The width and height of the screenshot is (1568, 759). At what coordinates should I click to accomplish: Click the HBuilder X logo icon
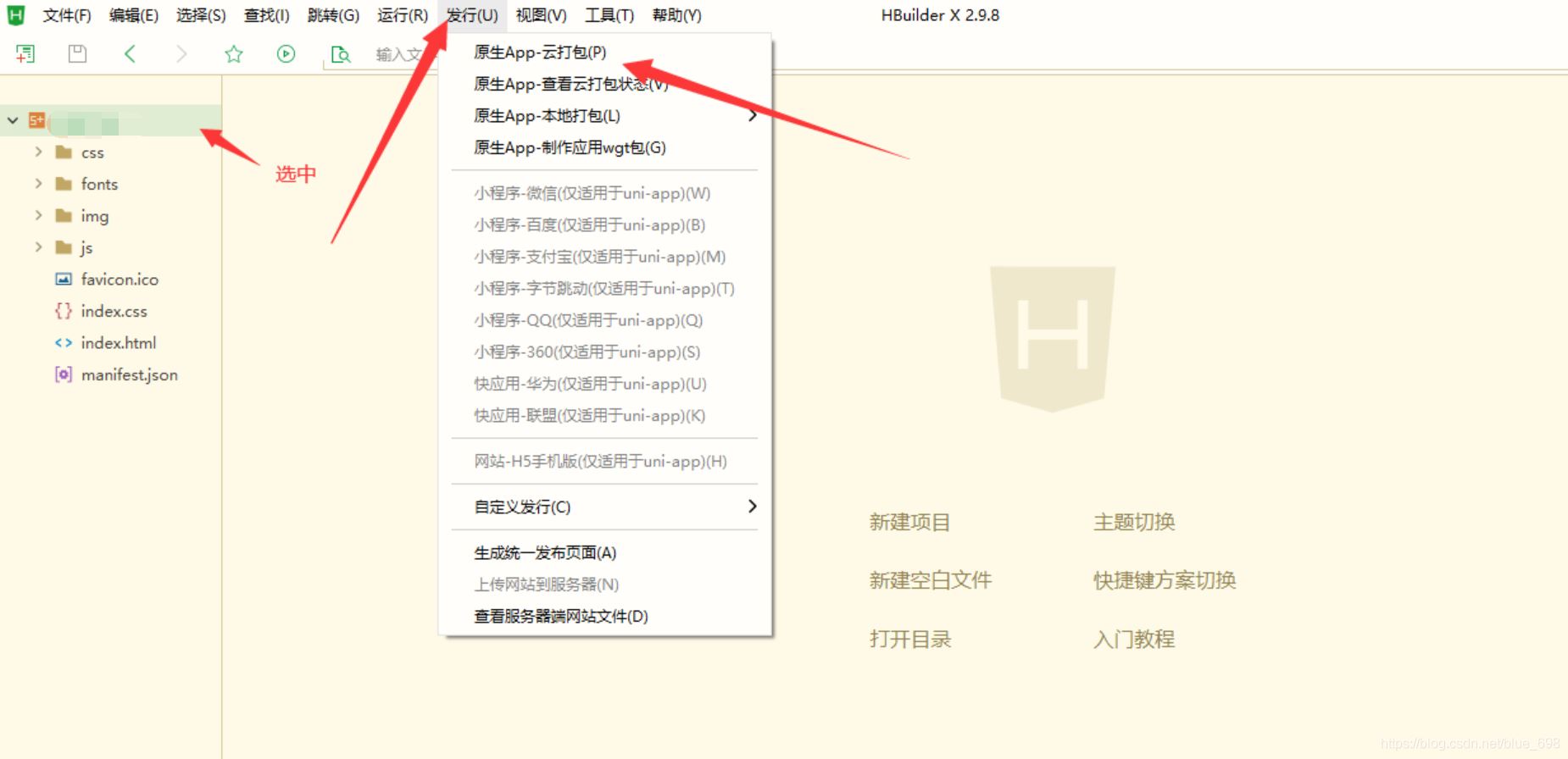(16, 15)
